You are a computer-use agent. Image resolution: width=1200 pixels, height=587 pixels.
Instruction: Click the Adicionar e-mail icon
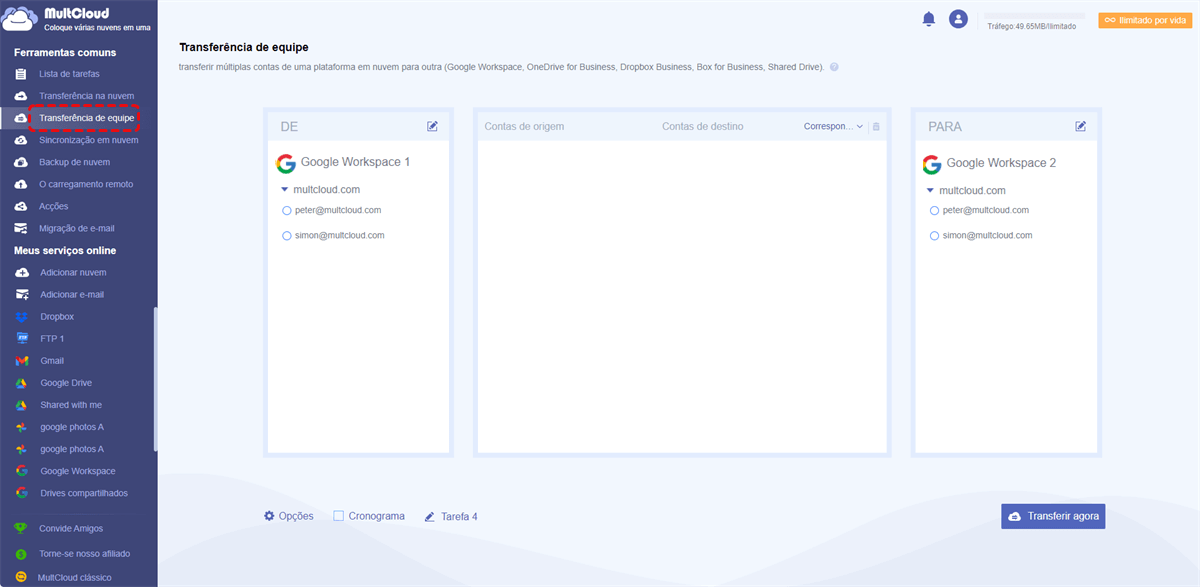pos(22,294)
